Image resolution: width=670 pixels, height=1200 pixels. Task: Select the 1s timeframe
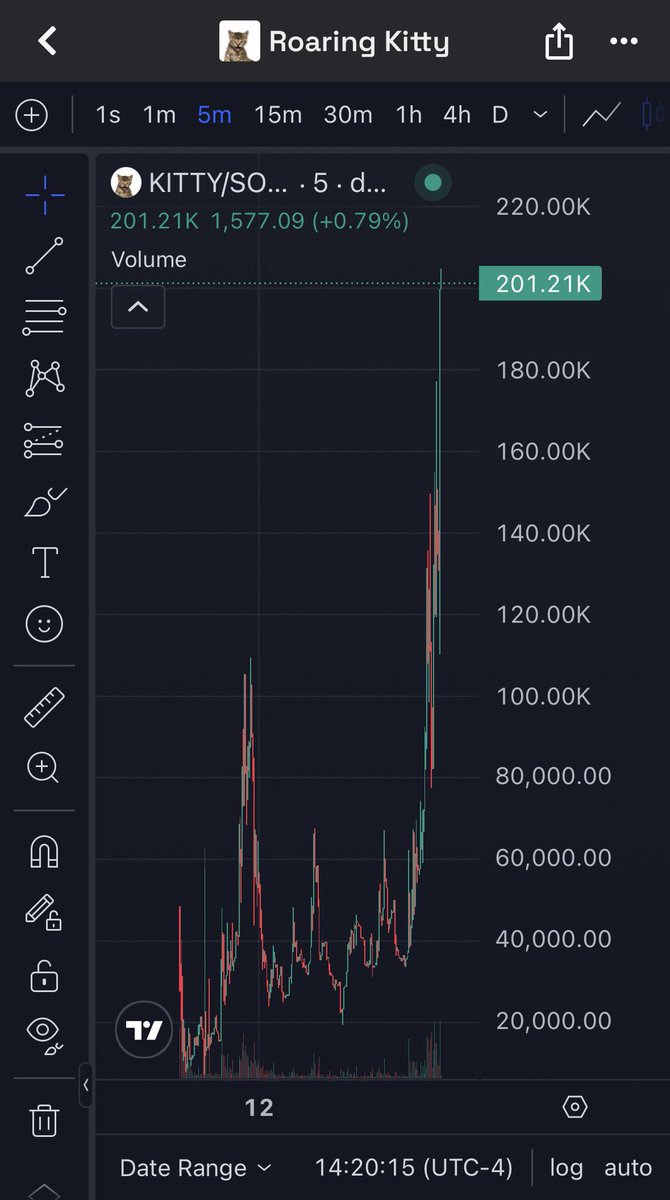pos(108,115)
